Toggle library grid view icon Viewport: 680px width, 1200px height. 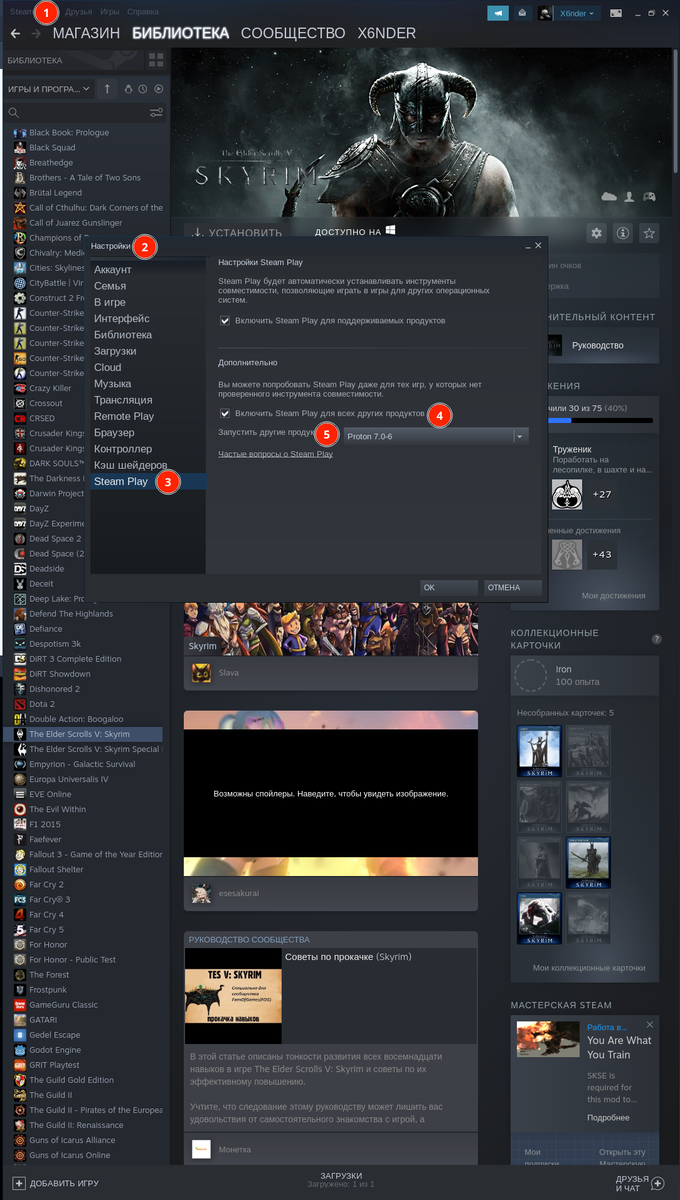pyautogui.click(x=156, y=60)
